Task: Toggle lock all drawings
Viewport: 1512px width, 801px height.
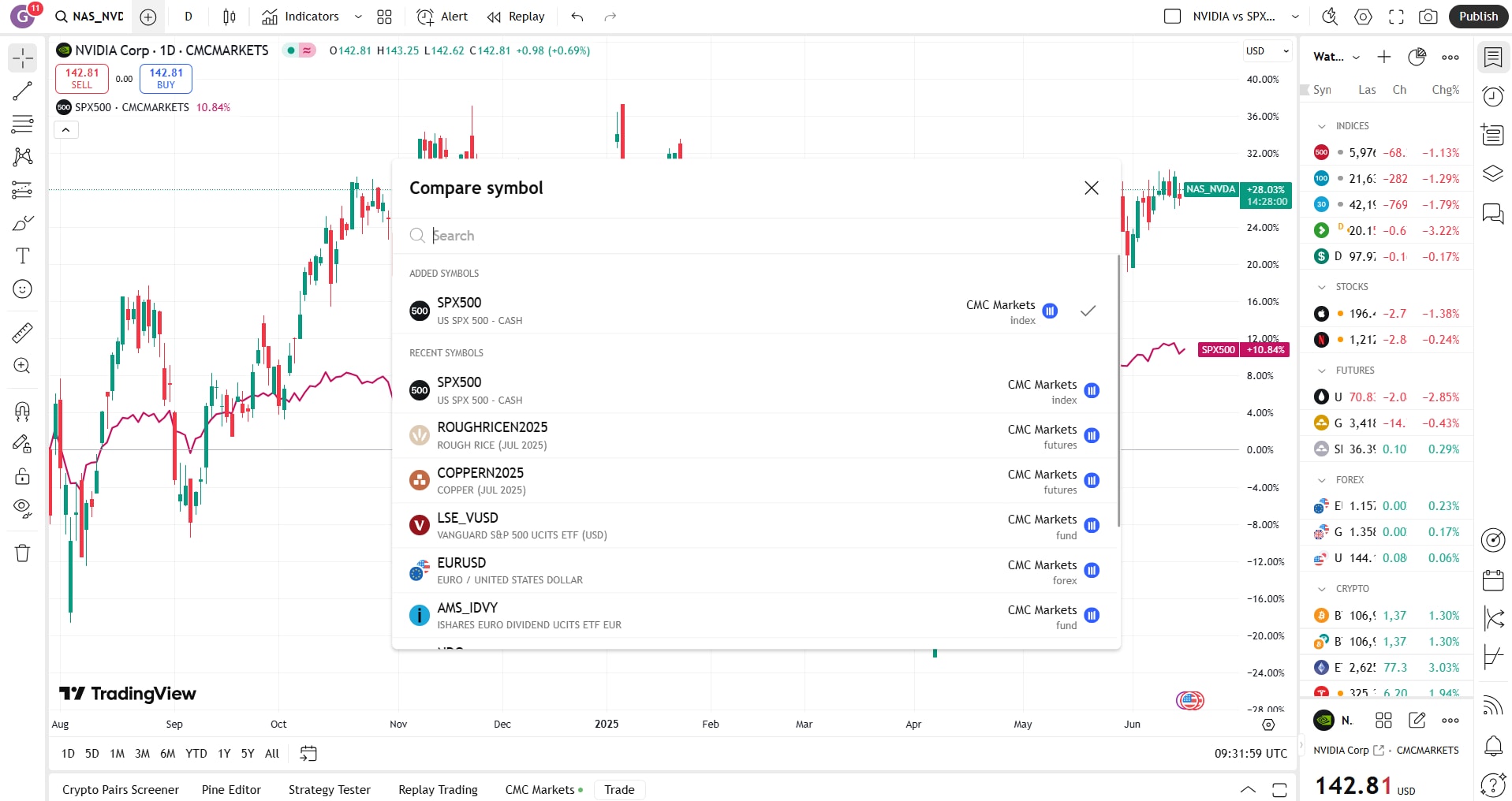Action: point(23,476)
